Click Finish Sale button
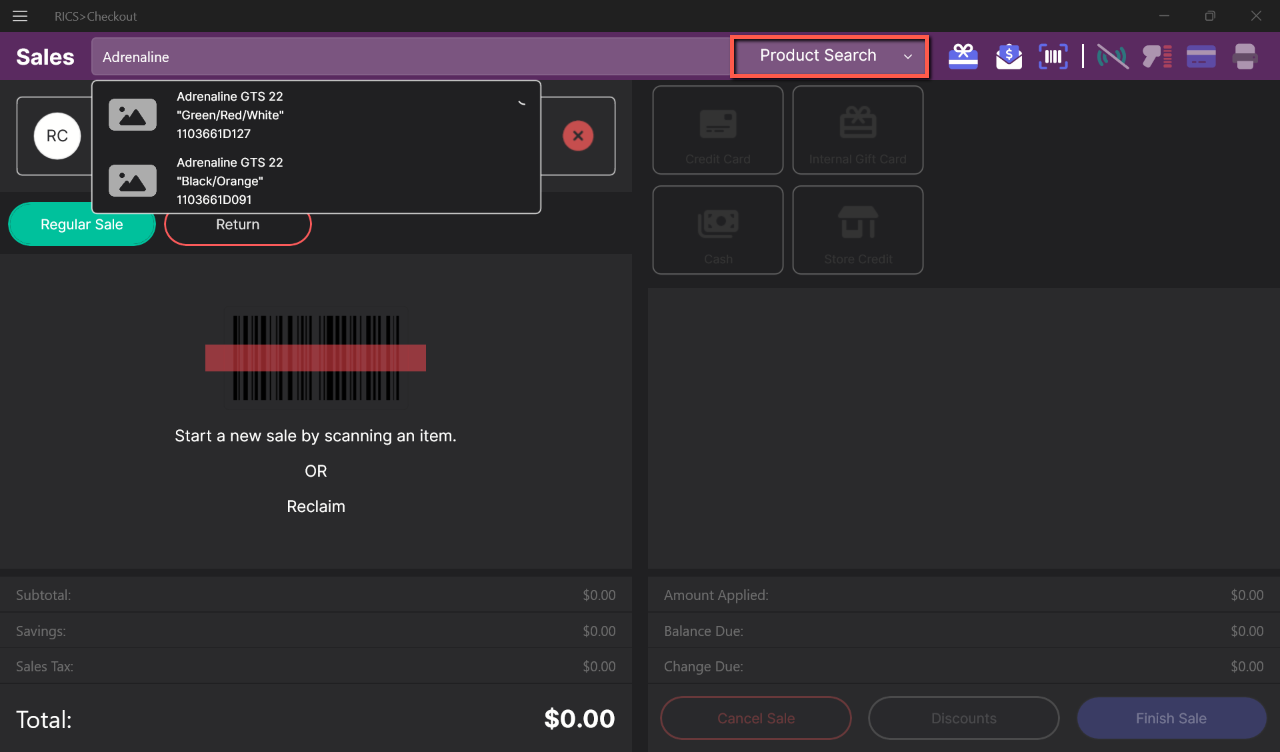The height and width of the screenshot is (752, 1280). [x=1171, y=718]
